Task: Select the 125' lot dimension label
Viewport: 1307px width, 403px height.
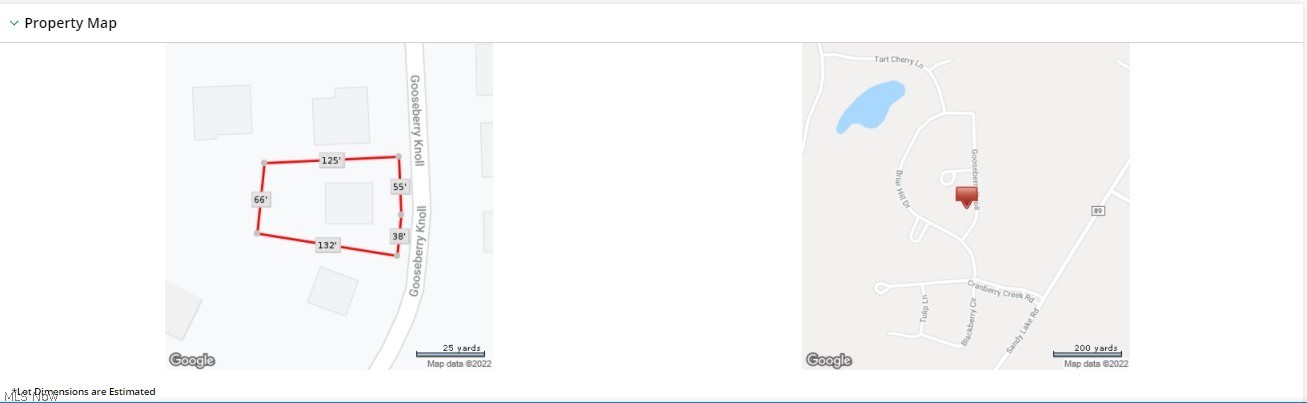Action: pos(332,160)
